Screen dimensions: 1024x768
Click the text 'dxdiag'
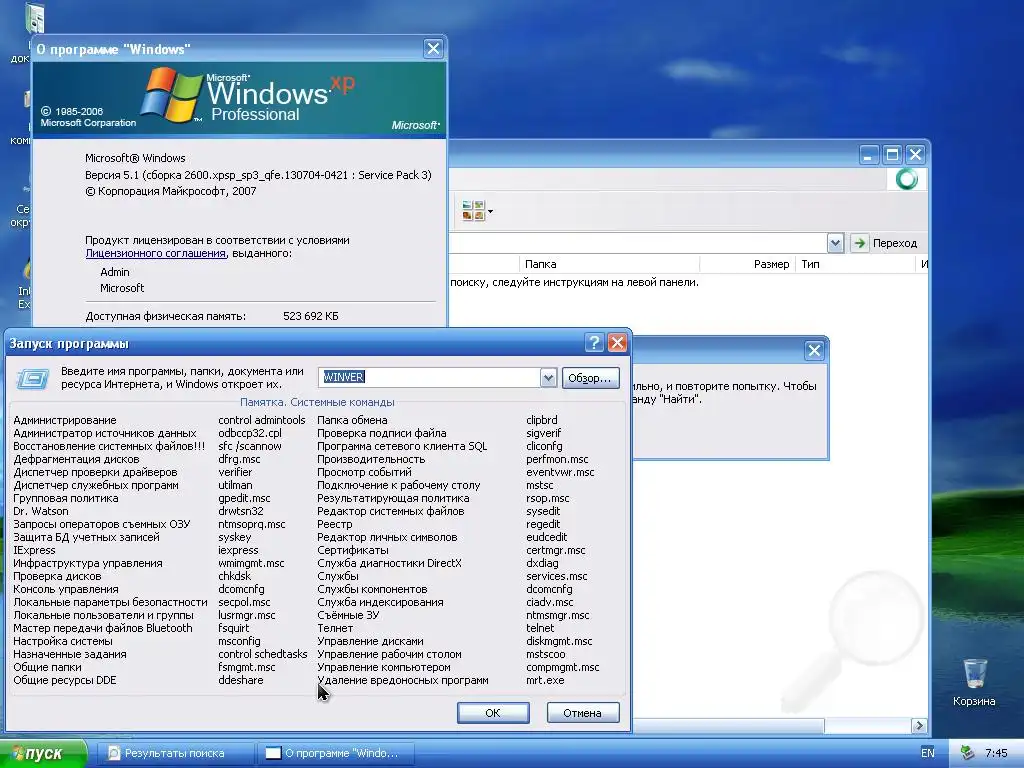click(x=543, y=563)
